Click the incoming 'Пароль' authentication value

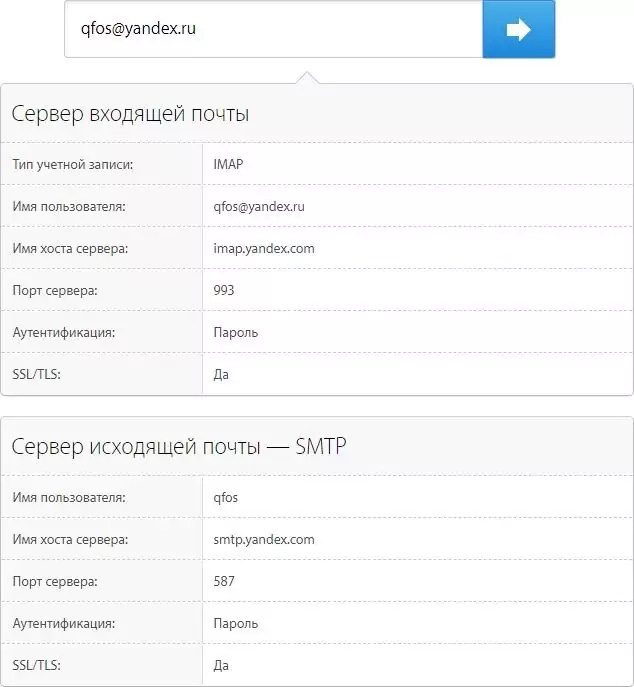click(x=235, y=332)
